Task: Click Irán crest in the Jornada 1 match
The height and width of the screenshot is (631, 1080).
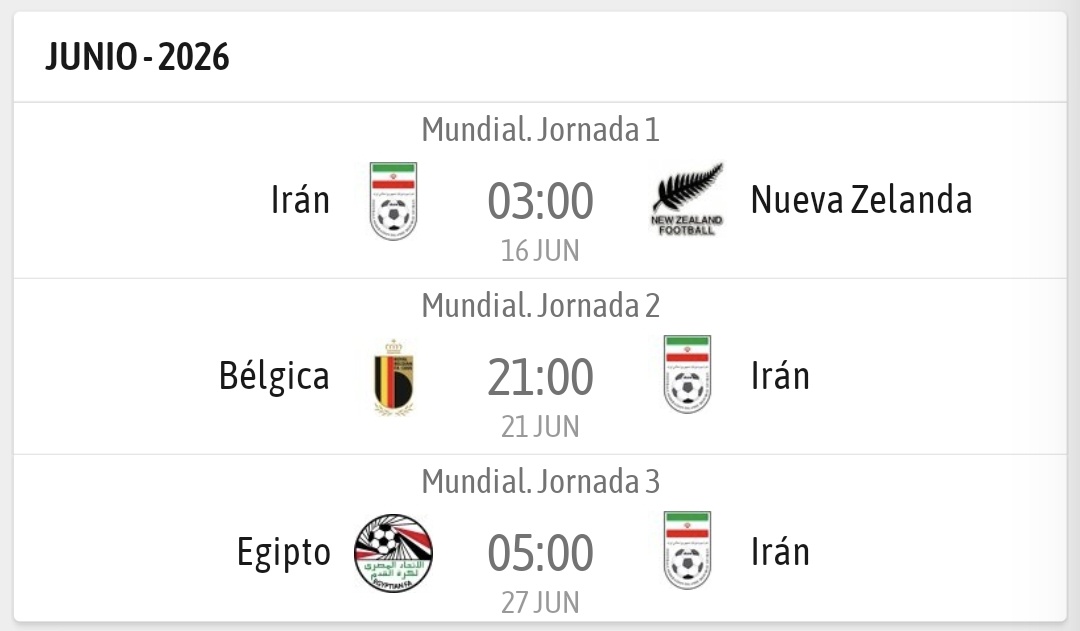Action: [393, 201]
